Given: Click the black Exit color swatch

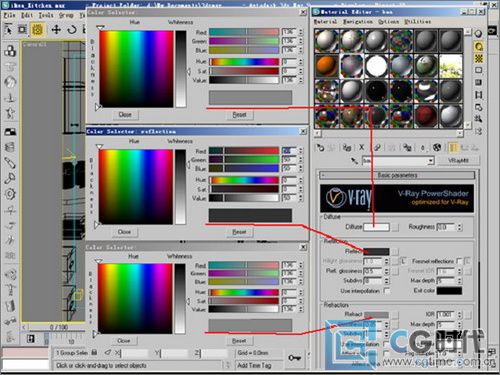Looking at the screenshot, I should [x=449, y=291].
